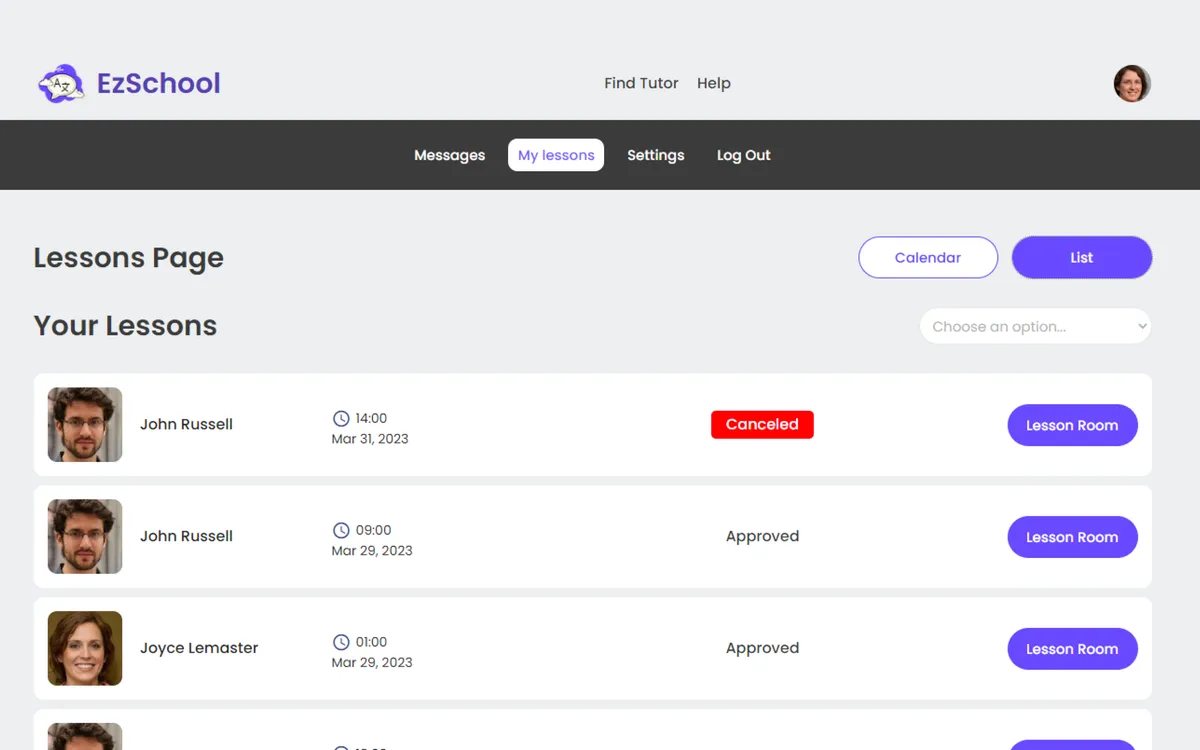Switch to List view

1082,257
